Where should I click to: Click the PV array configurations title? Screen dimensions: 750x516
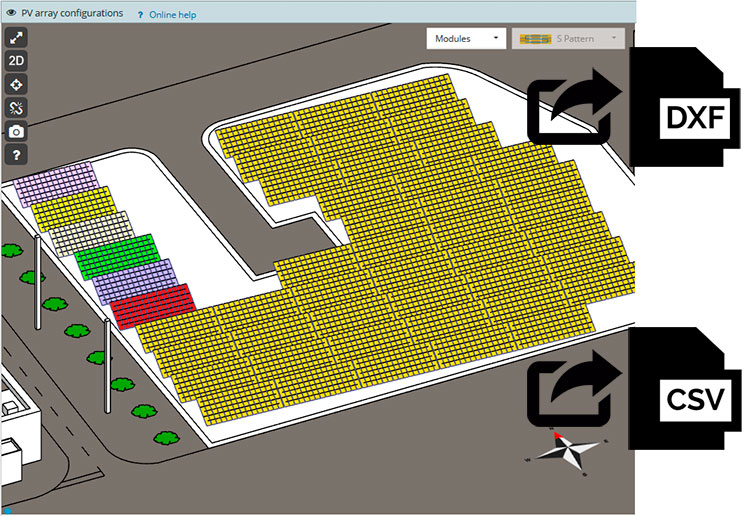click(72, 13)
